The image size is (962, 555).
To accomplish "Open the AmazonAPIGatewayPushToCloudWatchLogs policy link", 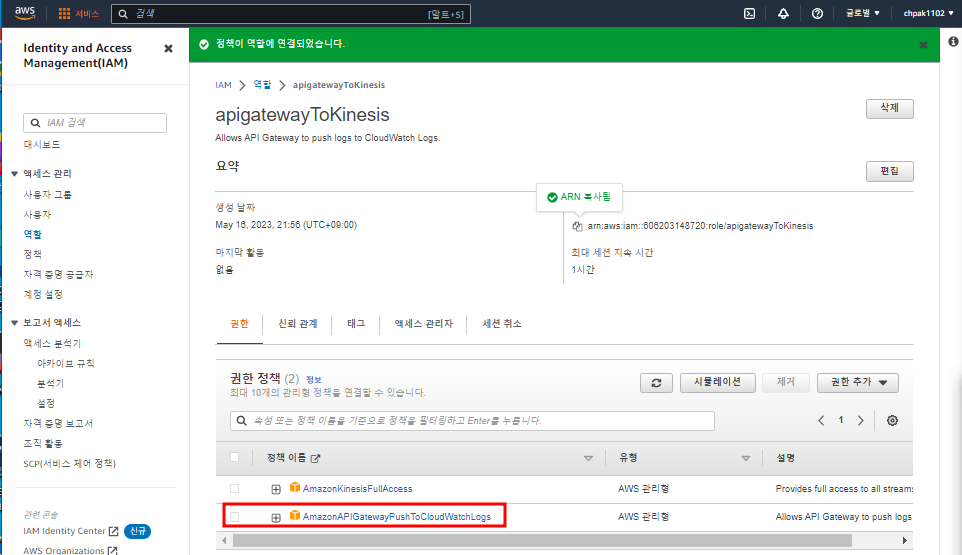I will coord(397,517).
